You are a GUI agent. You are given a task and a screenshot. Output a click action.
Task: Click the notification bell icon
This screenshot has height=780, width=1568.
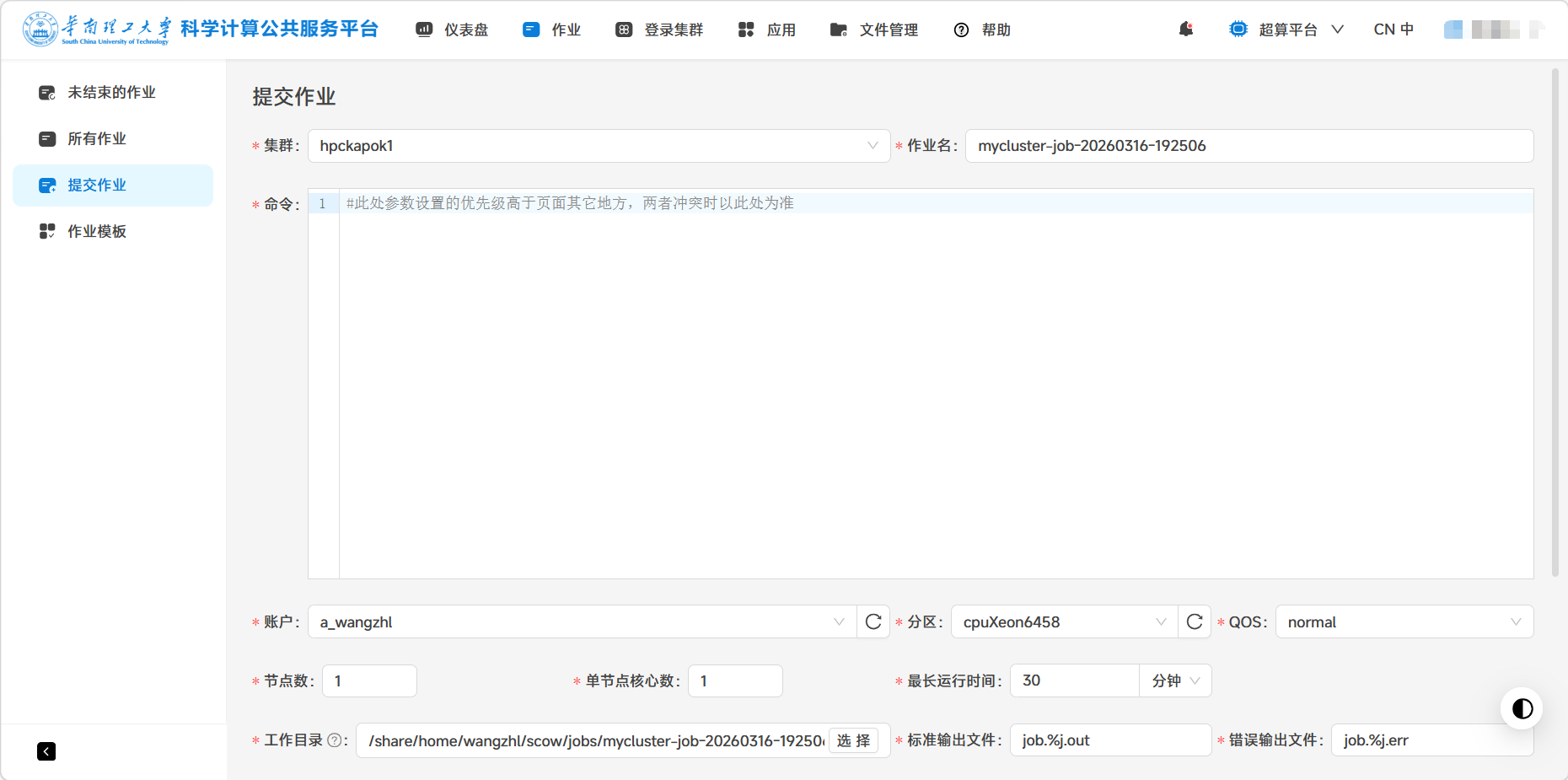tap(1186, 30)
